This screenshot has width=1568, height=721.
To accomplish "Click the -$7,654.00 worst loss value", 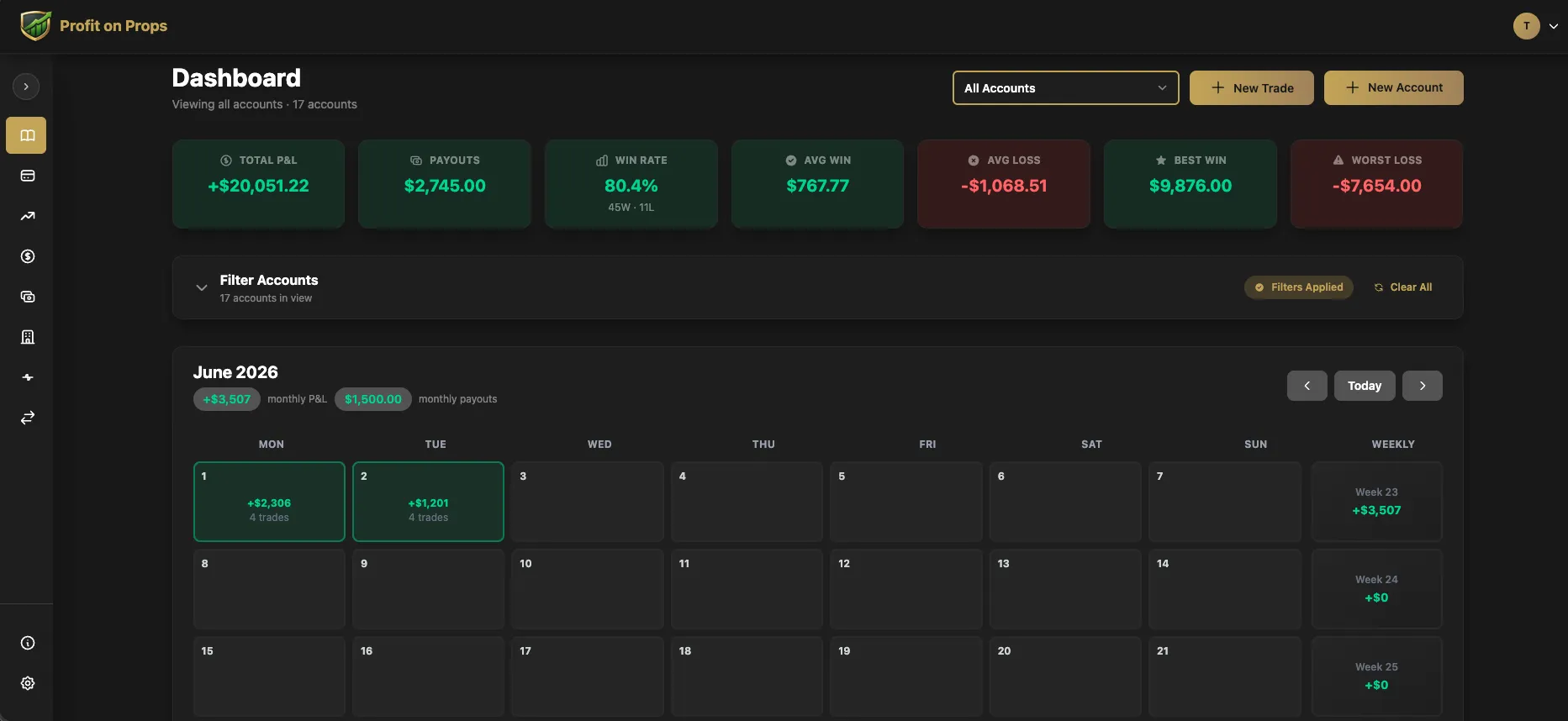I will 1377,186.
